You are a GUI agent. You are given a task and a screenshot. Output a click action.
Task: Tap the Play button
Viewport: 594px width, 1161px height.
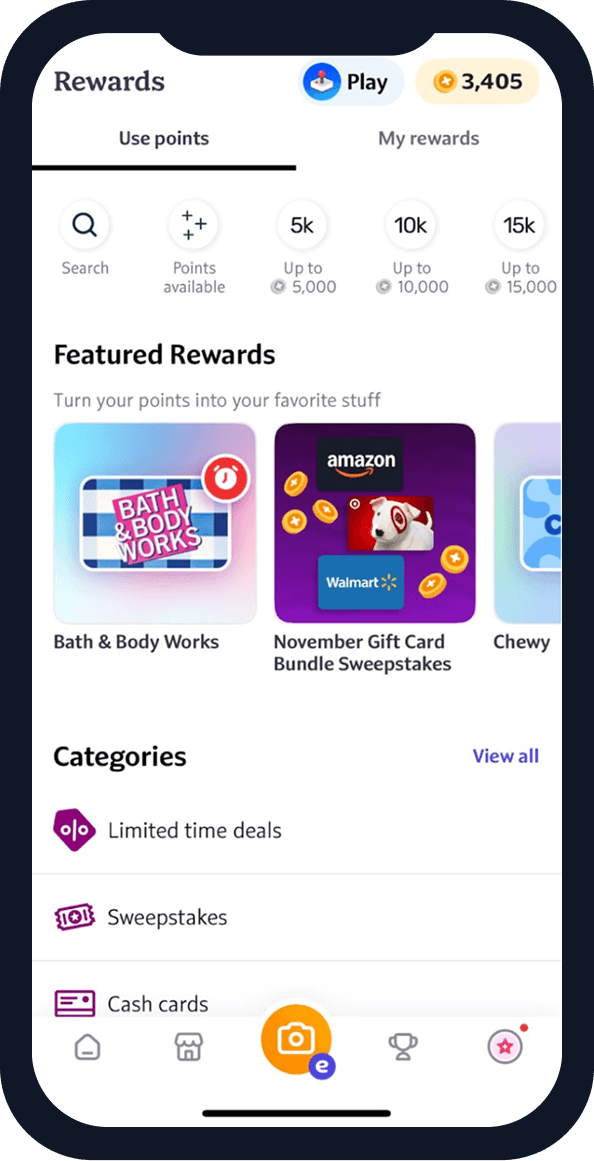(x=351, y=81)
